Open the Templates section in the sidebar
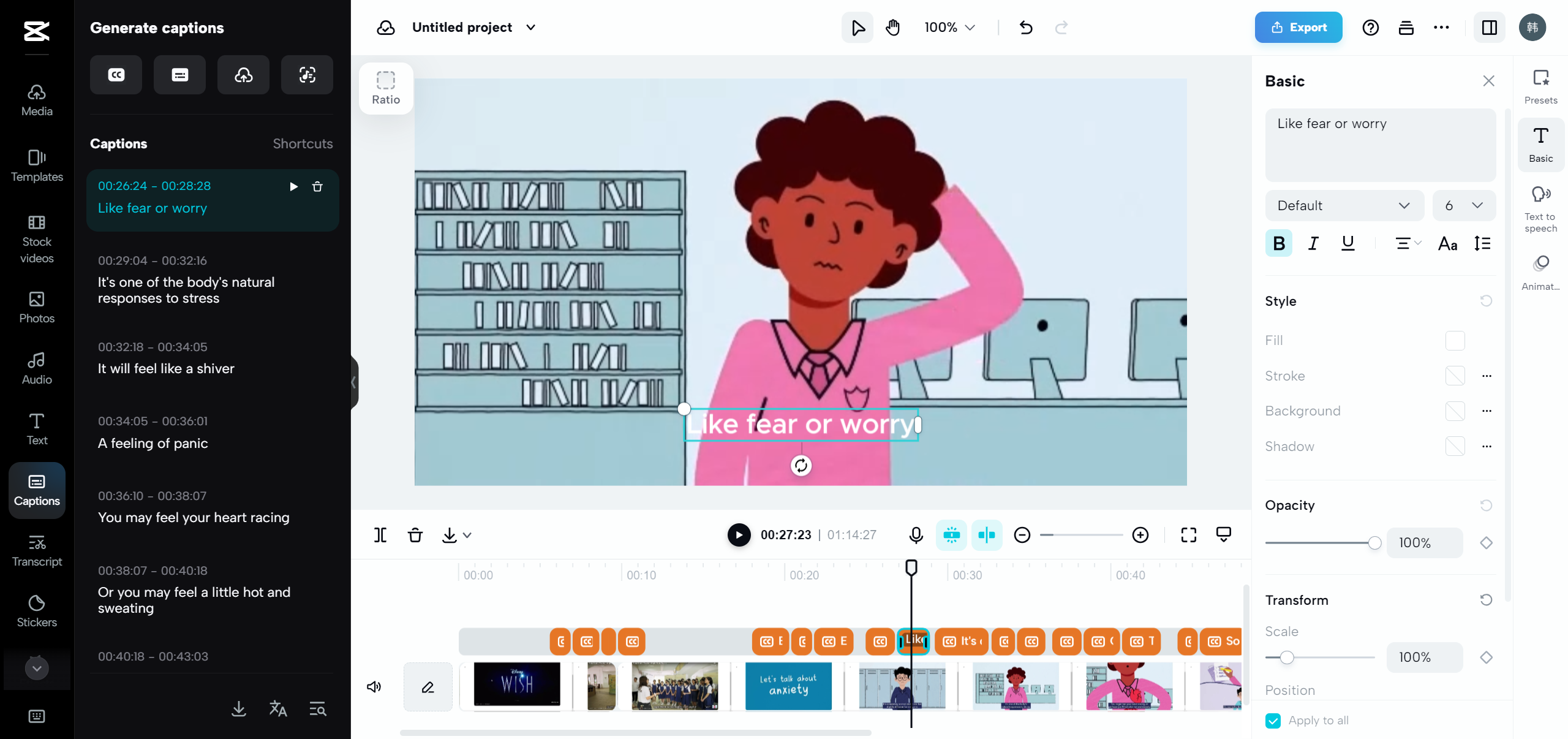The width and height of the screenshot is (1568, 739). click(36, 165)
